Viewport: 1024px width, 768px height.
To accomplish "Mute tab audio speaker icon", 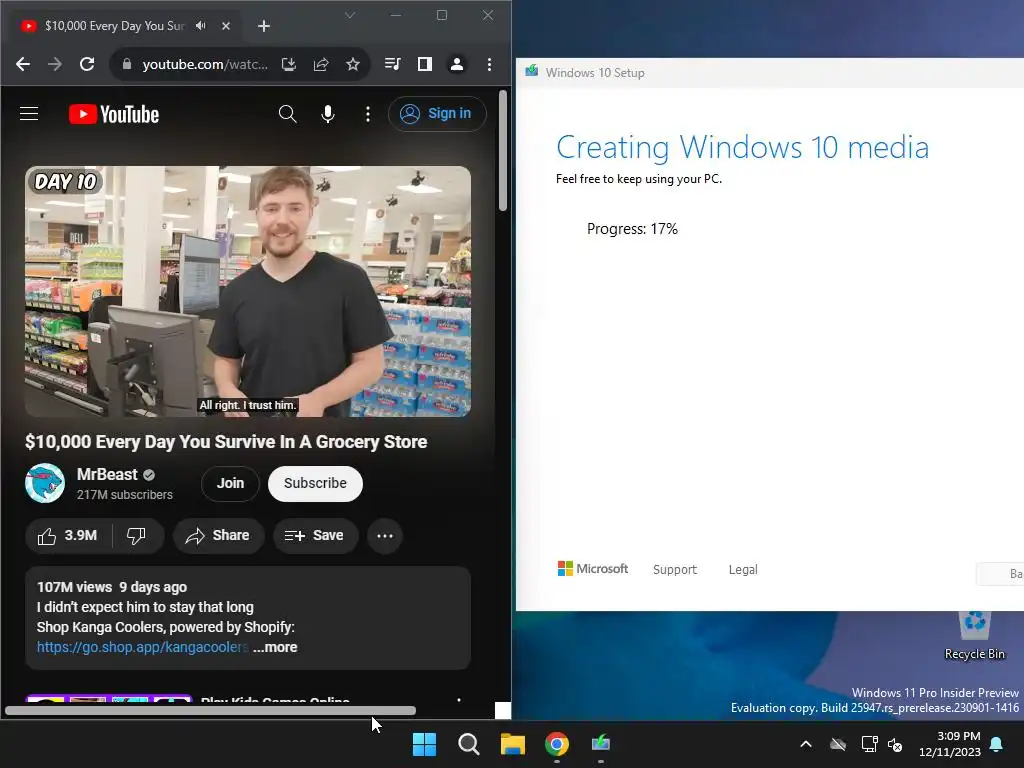I will [x=201, y=25].
